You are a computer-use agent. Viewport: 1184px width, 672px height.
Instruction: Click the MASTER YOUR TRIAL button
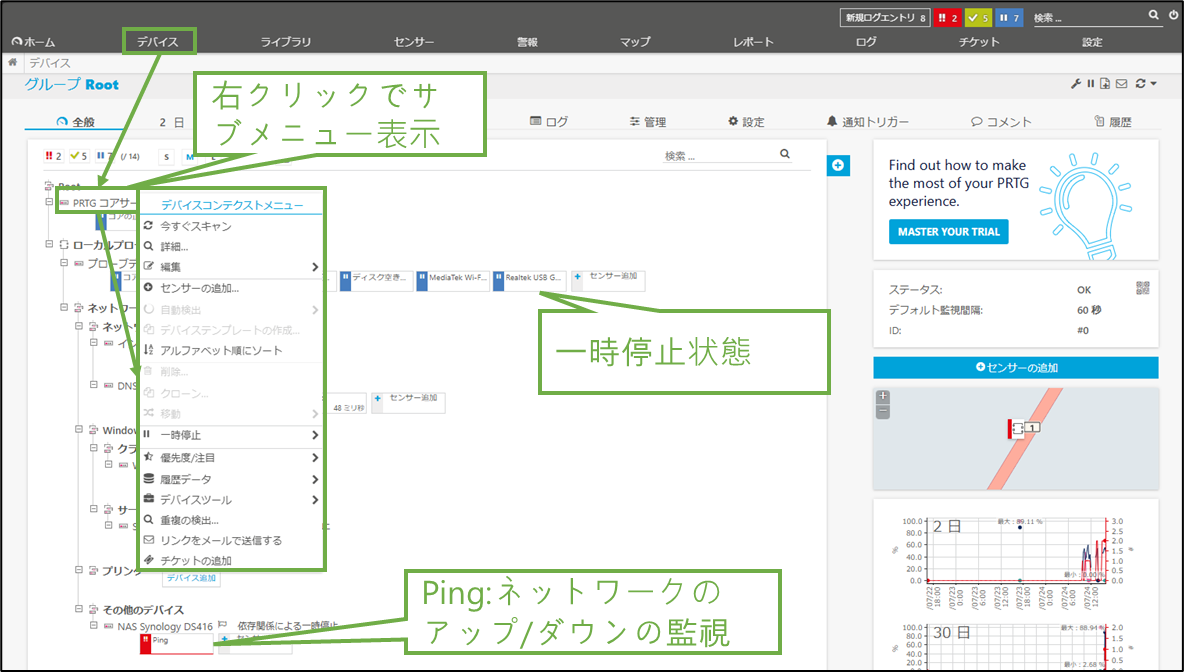[948, 232]
